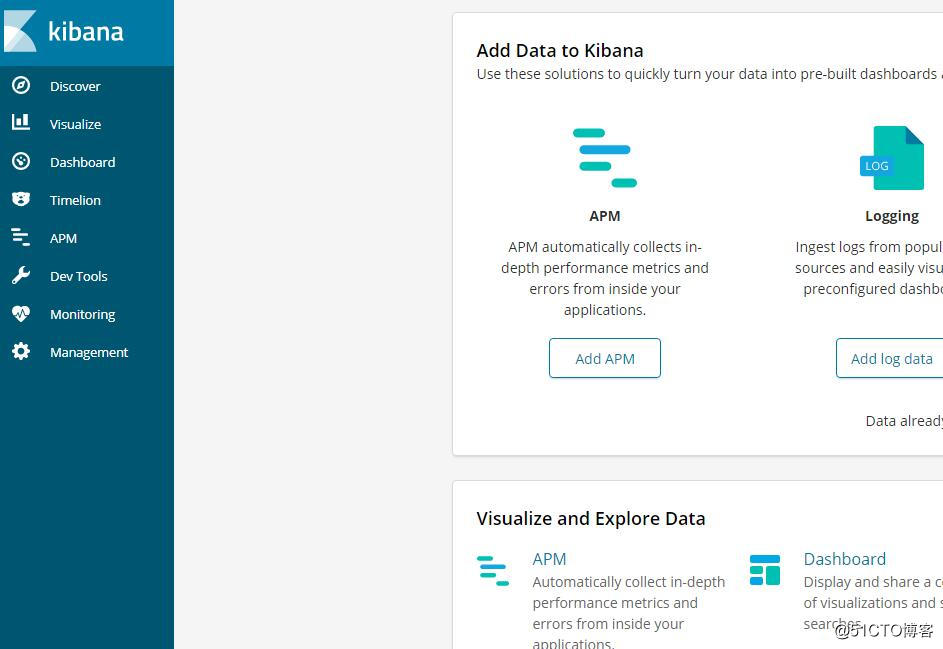Click the 'Visualize and Explore Data' heading
943x649 pixels.
(x=591, y=518)
